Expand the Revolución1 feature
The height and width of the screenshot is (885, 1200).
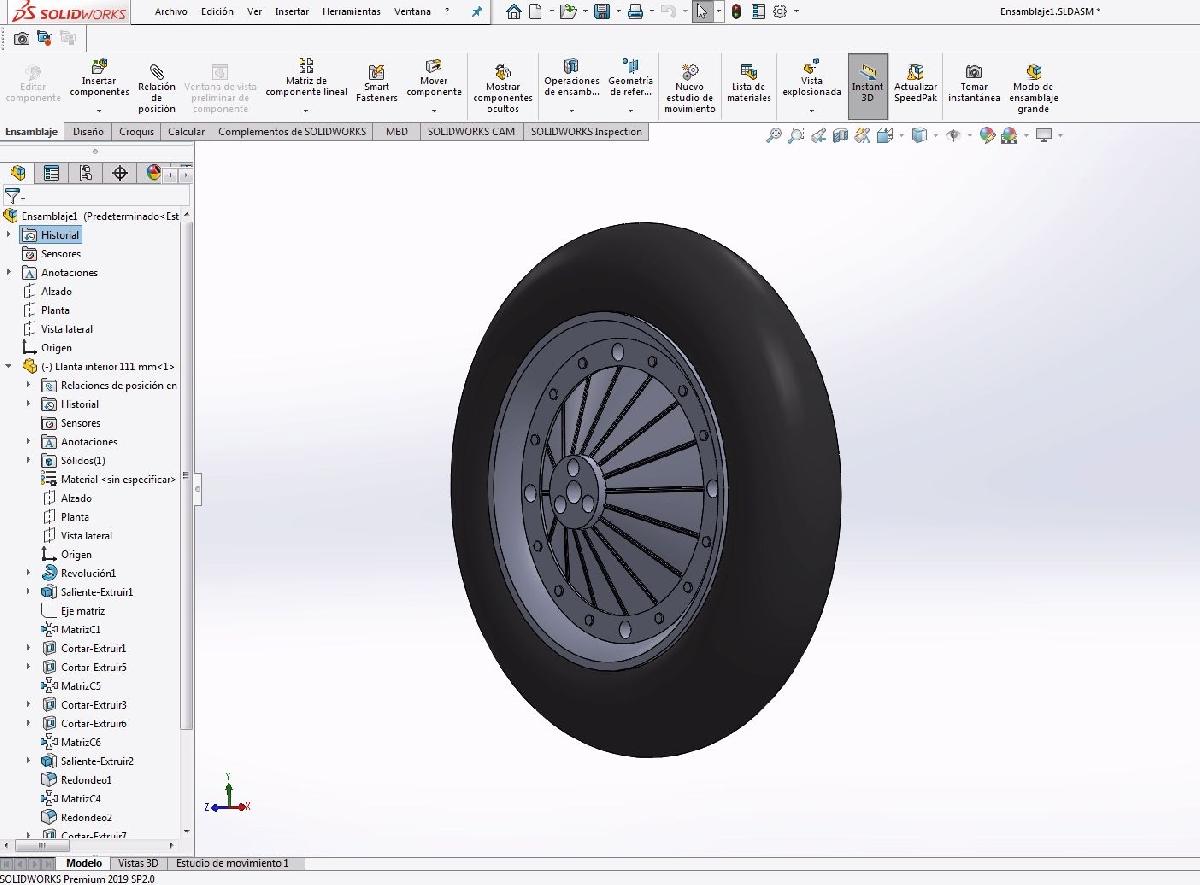tap(29, 573)
